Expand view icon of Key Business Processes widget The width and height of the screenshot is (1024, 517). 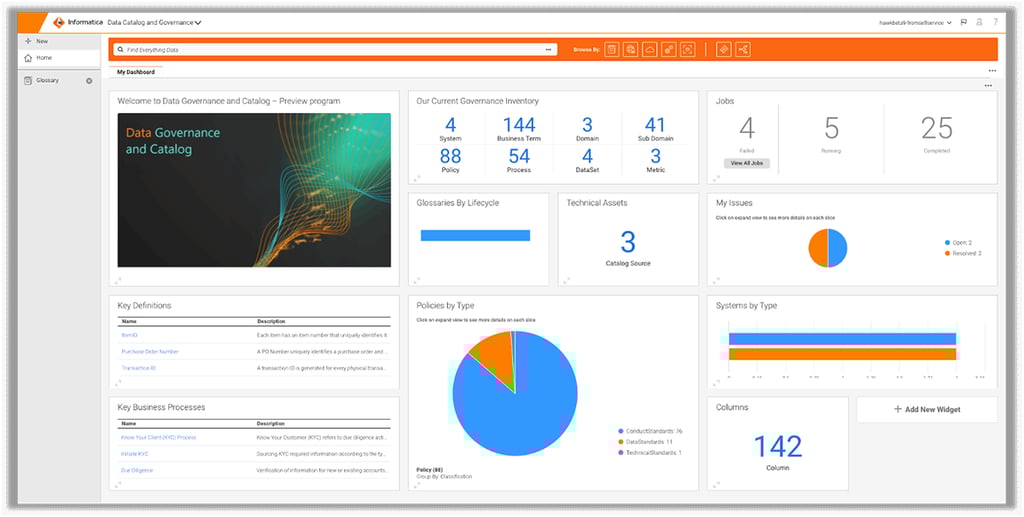pos(118,484)
